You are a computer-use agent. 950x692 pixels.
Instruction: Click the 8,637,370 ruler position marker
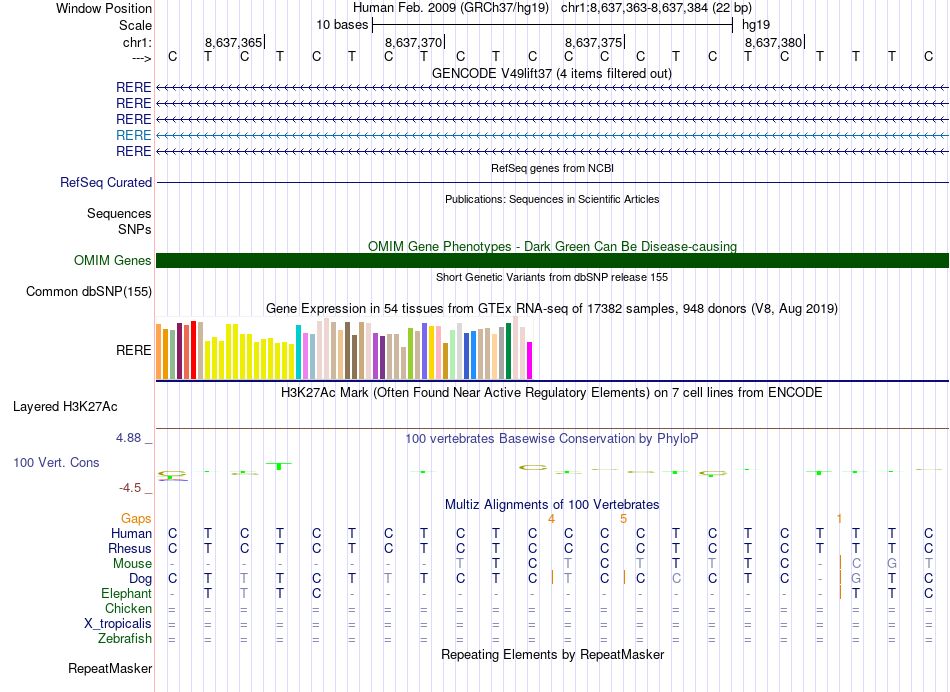[x=414, y=42]
